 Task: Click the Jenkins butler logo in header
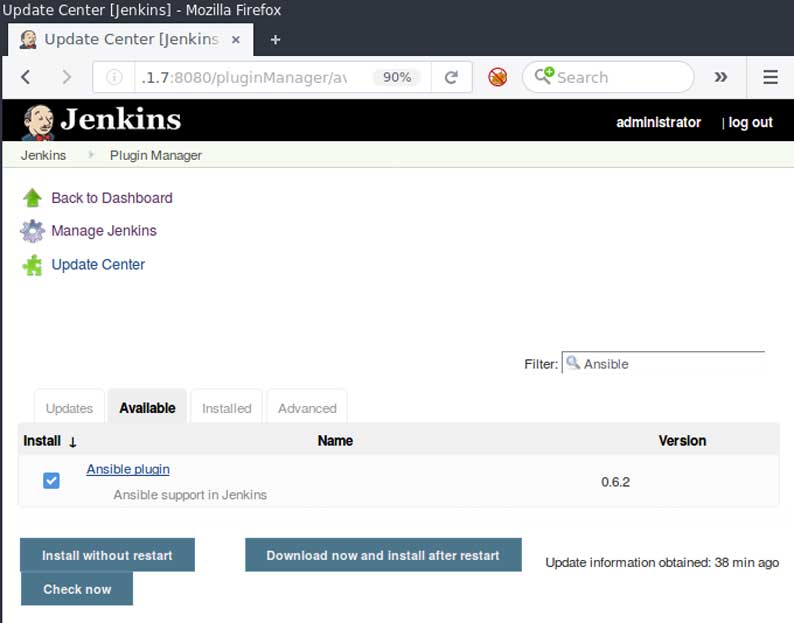pyautogui.click(x=38, y=122)
